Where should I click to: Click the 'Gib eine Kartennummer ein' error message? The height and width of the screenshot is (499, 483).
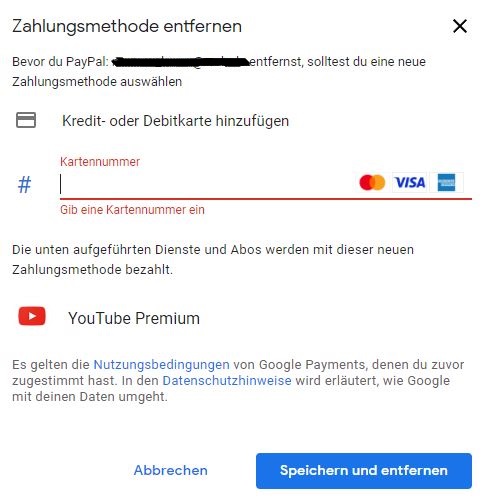point(132,210)
